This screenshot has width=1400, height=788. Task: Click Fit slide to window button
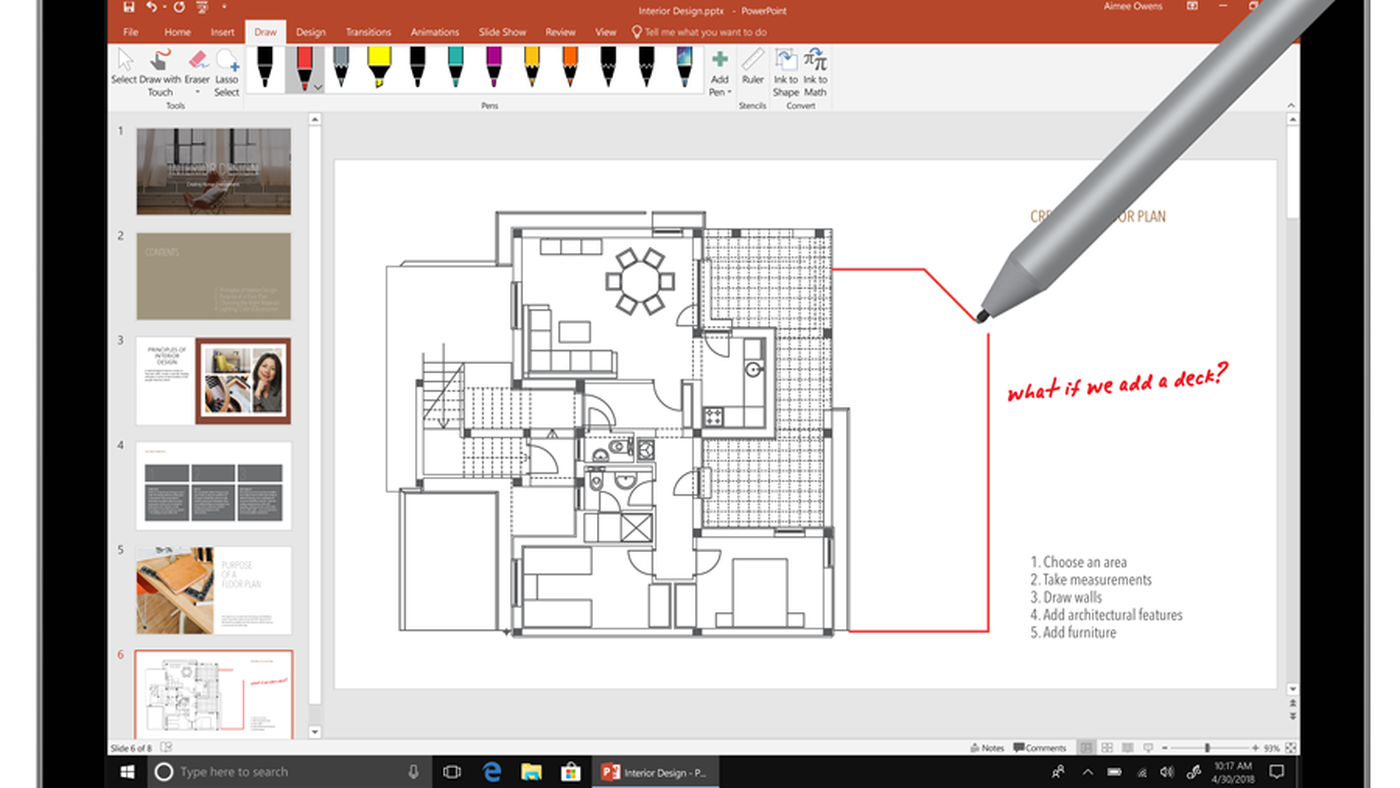(x=1291, y=748)
